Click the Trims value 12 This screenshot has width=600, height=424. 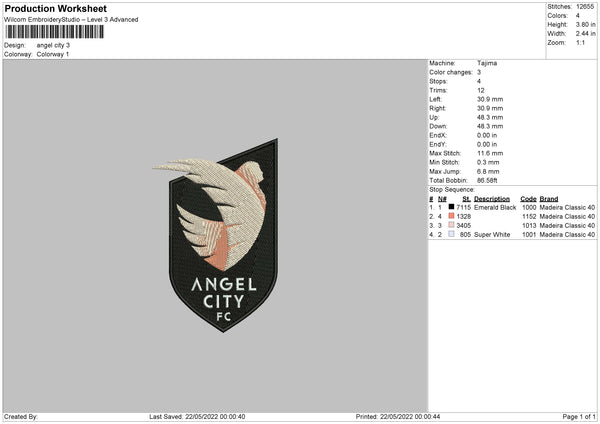point(481,90)
